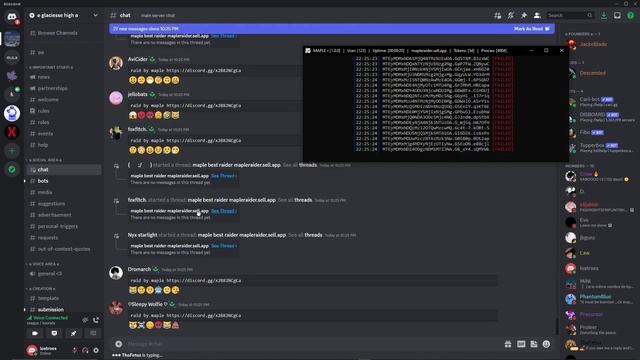Toggle headphone deafen in user panel
Image resolution: width=640 pixels, height=360 pixels.
[85, 350]
